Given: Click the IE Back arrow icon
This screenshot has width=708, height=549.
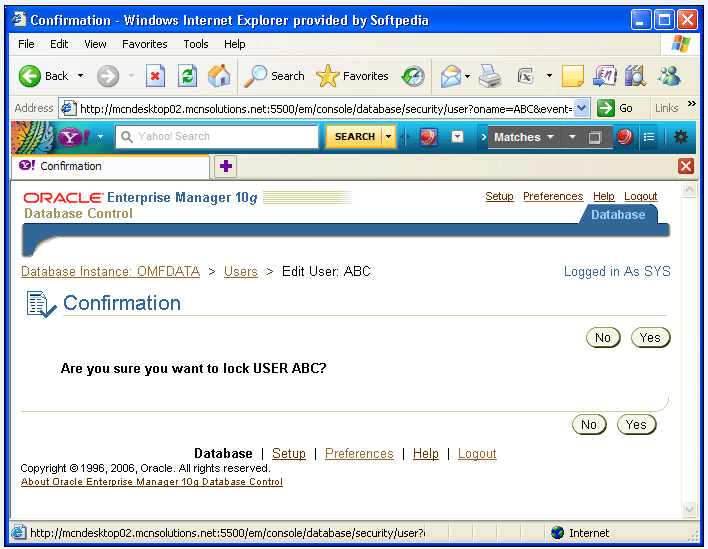Looking at the screenshot, I should 30,76.
